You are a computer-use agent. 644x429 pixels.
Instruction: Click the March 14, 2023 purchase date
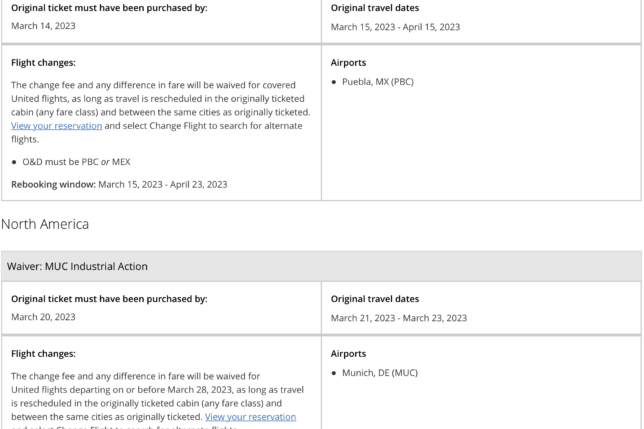click(x=43, y=26)
